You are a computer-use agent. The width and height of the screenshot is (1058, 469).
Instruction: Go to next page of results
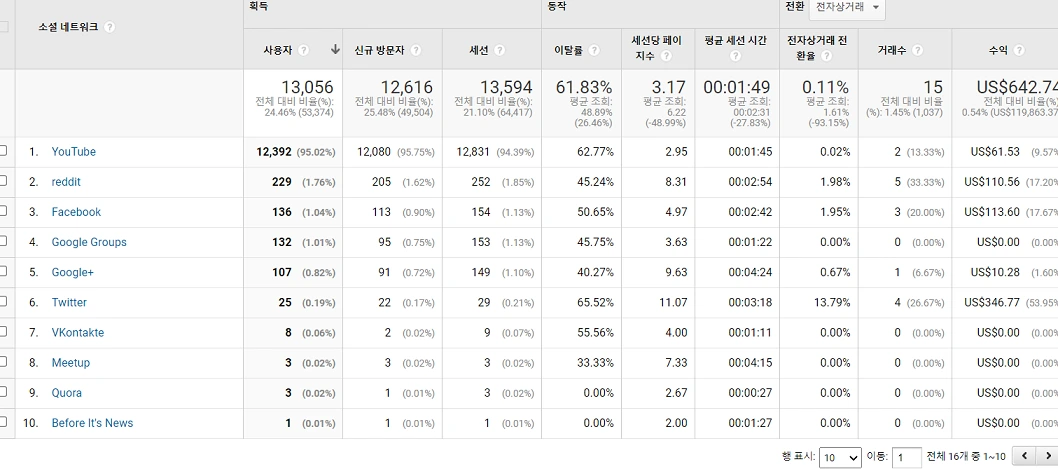coord(1047,457)
